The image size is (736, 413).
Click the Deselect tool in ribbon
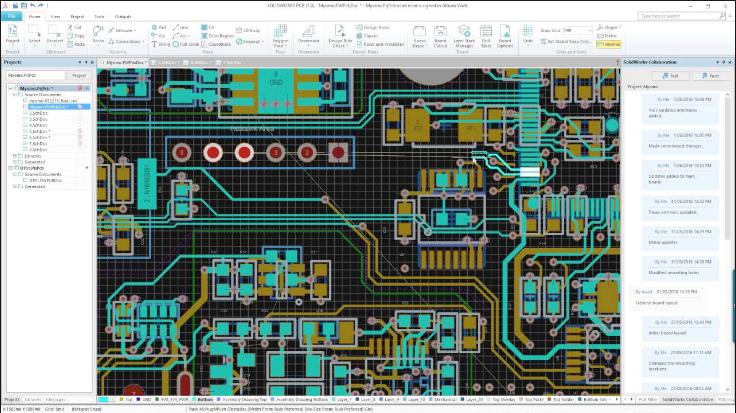[x=54, y=35]
